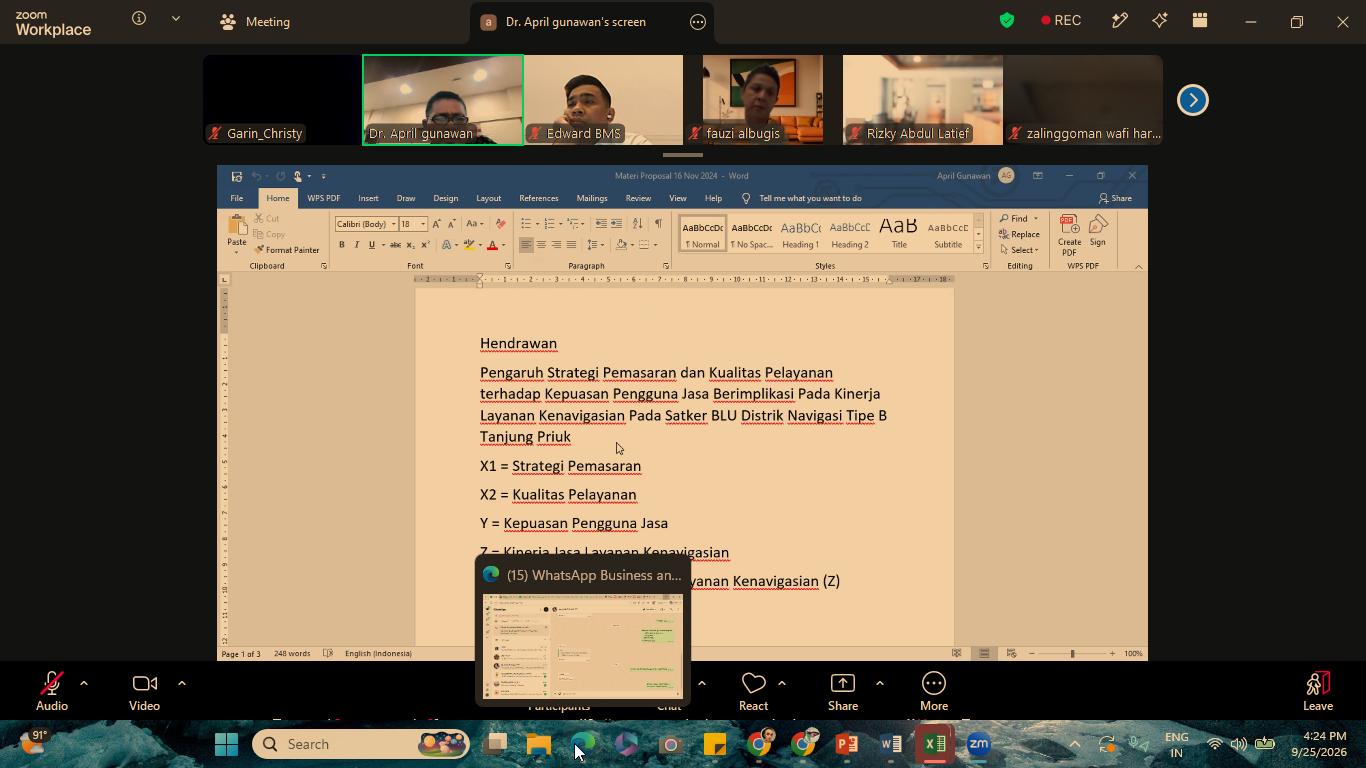The height and width of the screenshot is (768, 1366).
Task: Open meeting info circle icon
Action: point(139,18)
